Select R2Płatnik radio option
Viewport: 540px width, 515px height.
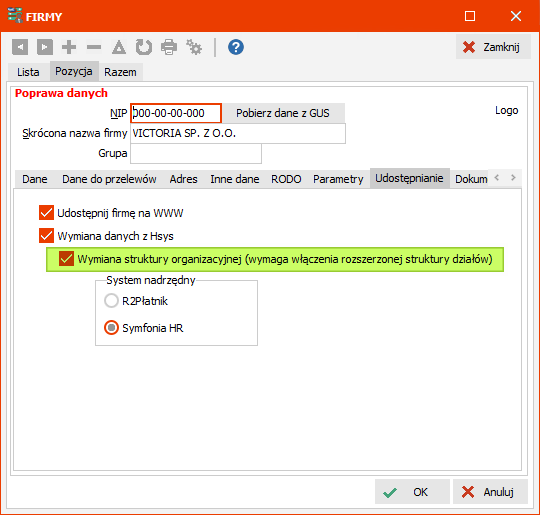pyautogui.click(x=111, y=301)
